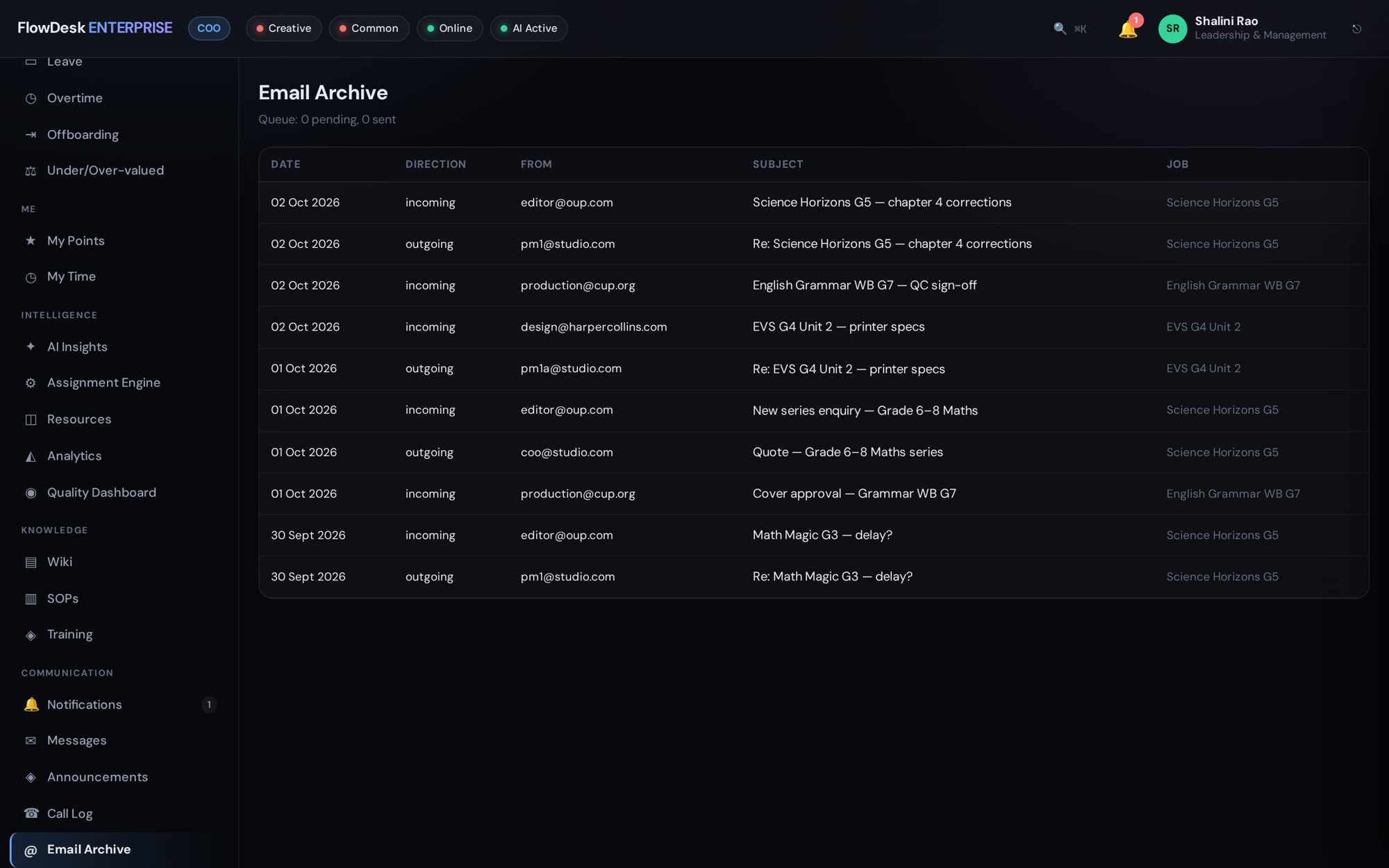Click the SOPs columns icon
Viewport: 1389px width, 868px height.
click(x=31, y=599)
